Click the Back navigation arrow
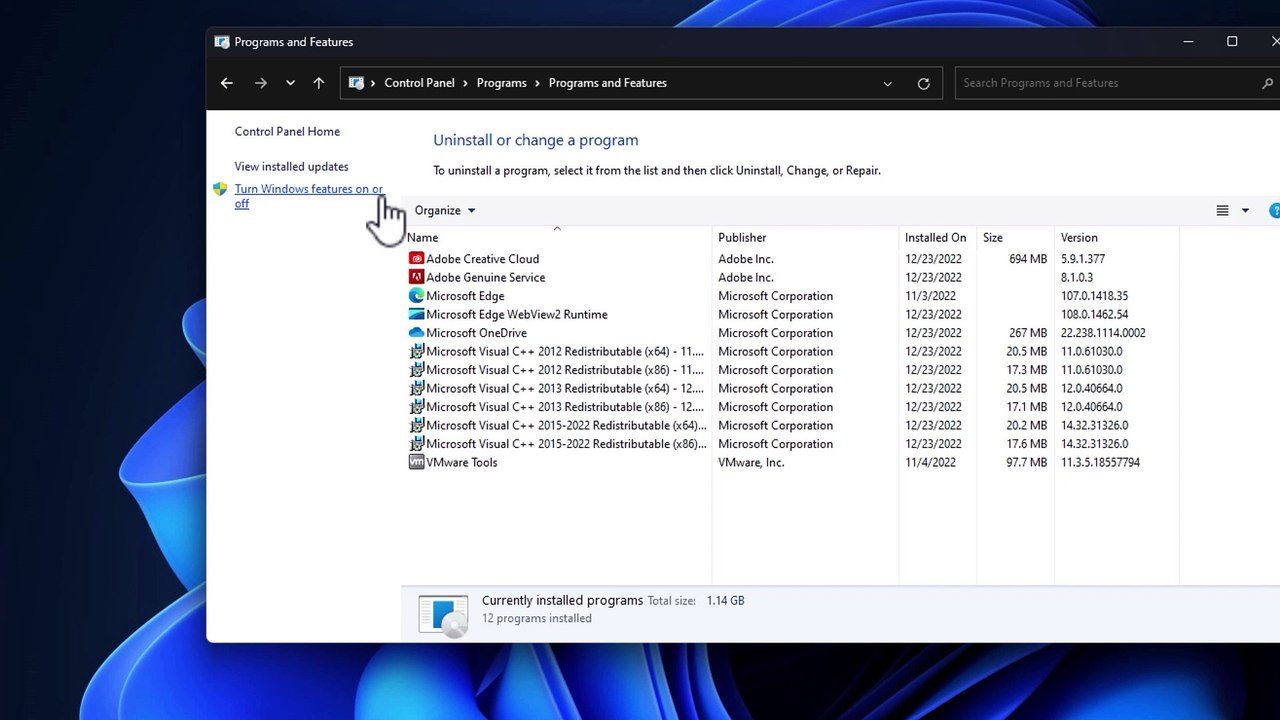This screenshot has height=720, width=1280. [227, 83]
